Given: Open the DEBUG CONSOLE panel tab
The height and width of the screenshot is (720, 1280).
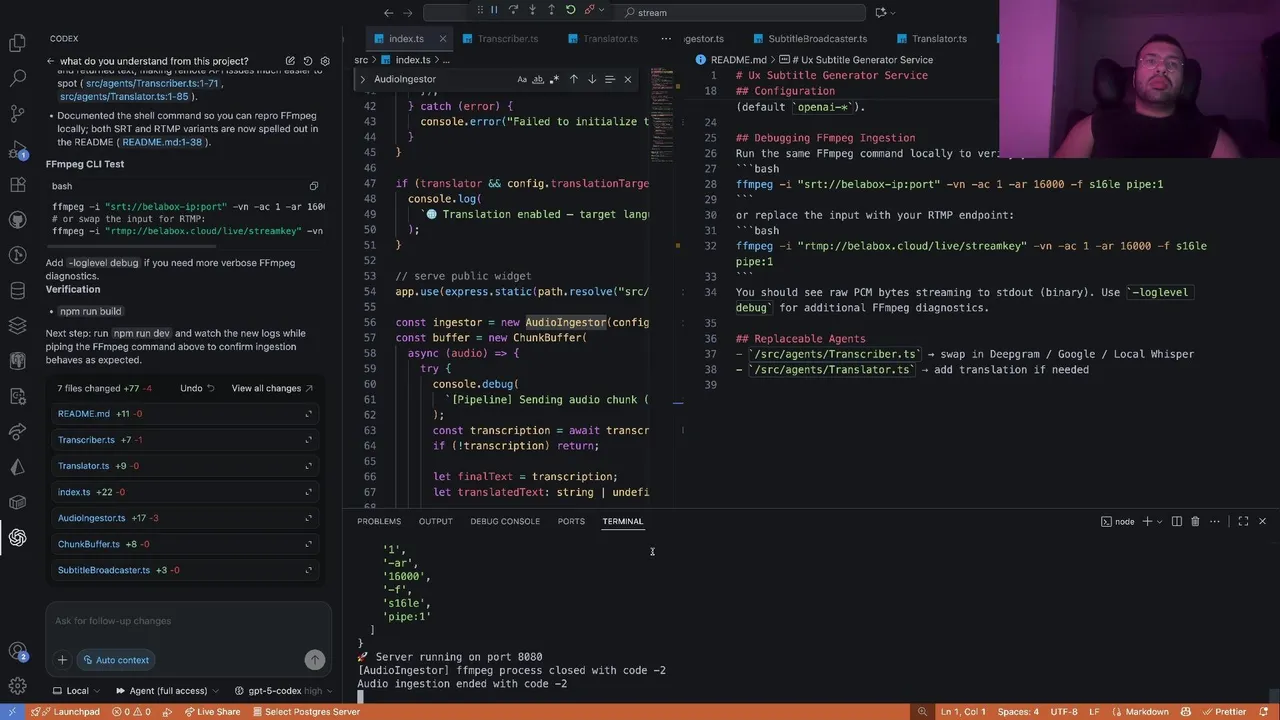Looking at the screenshot, I should (505, 521).
